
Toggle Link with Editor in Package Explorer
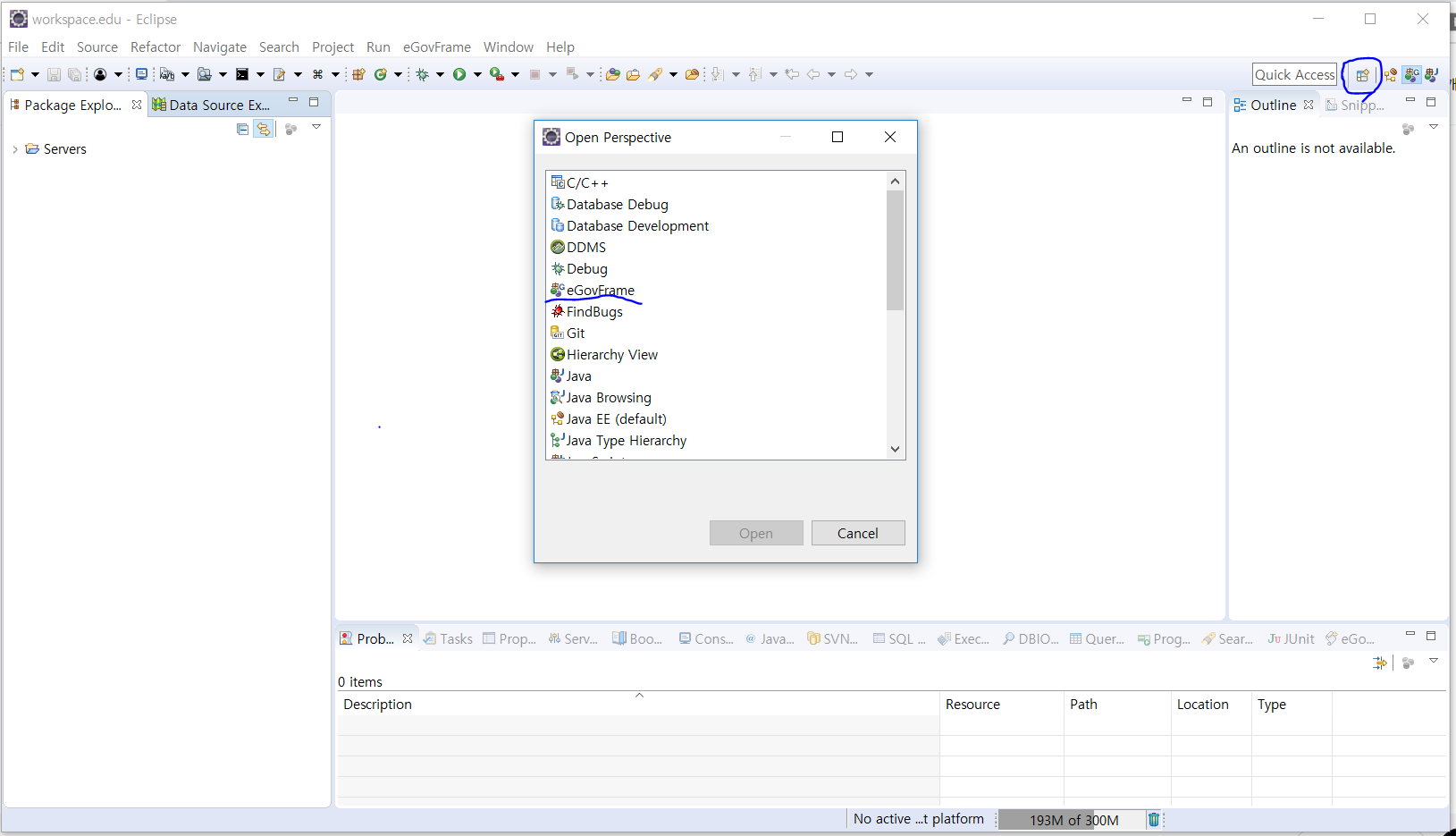coord(264,129)
